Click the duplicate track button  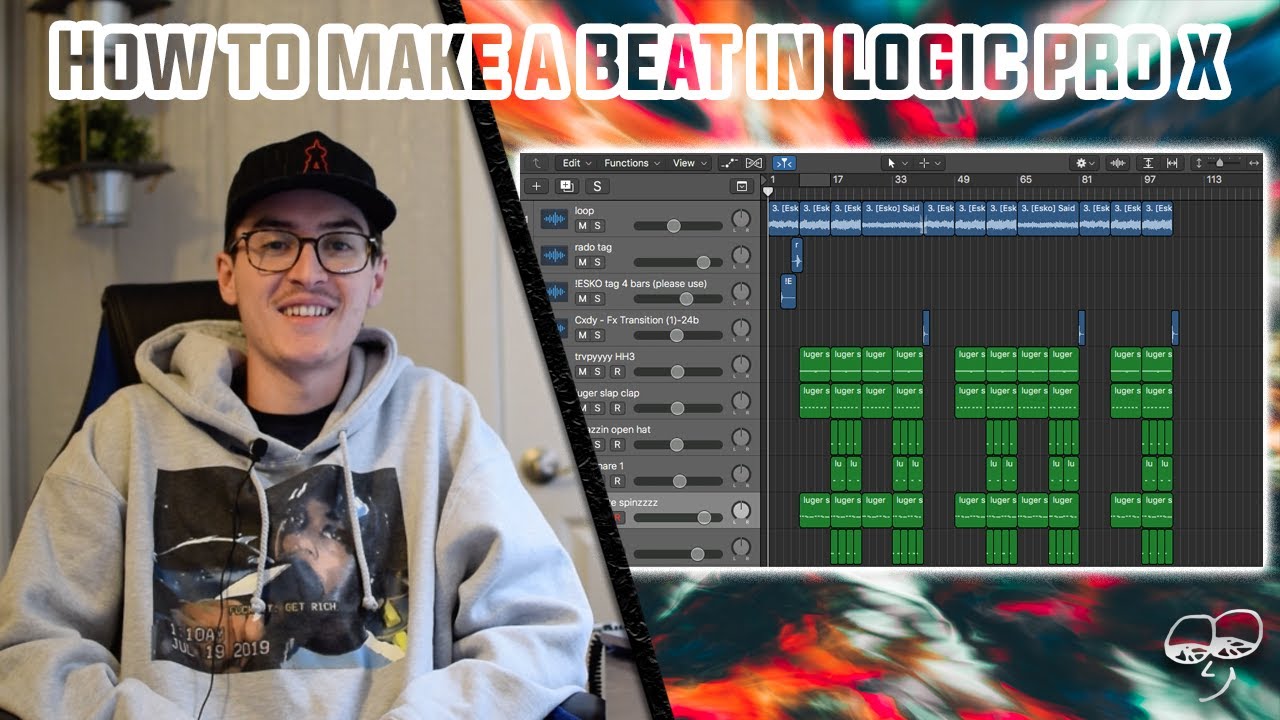pyautogui.click(x=567, y=186)
